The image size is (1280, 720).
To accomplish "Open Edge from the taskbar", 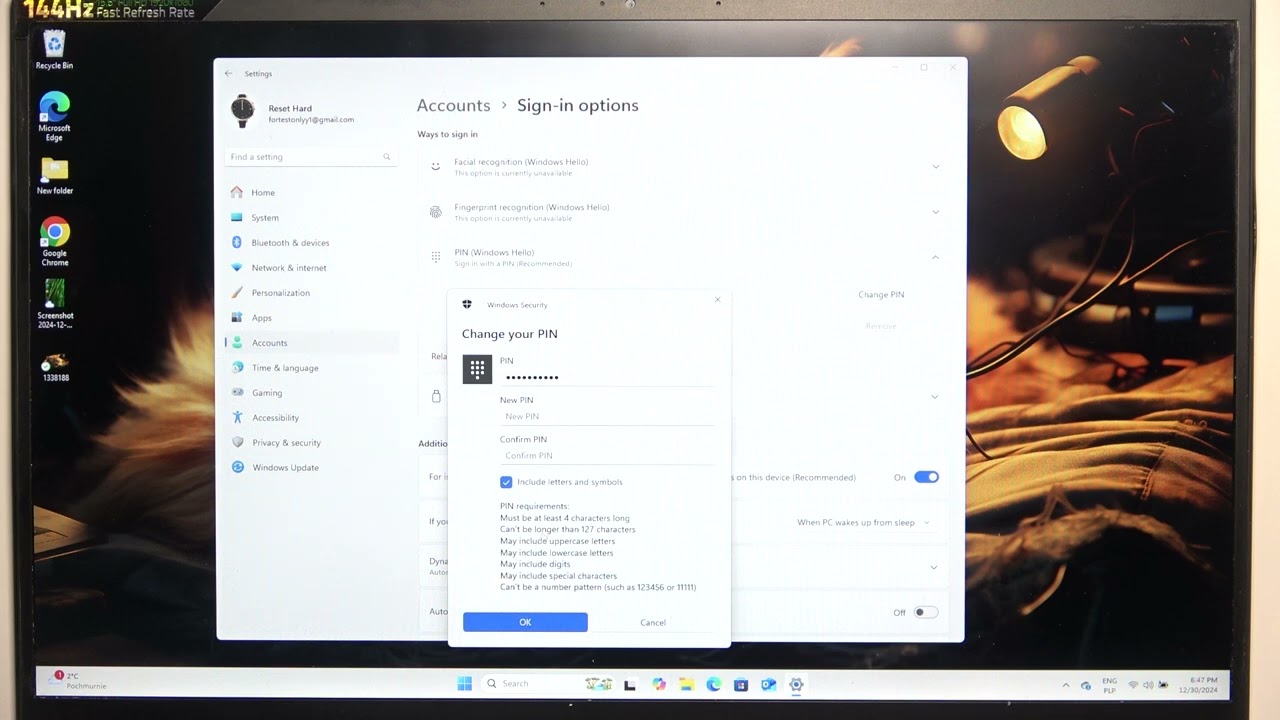I will [713, 684].
